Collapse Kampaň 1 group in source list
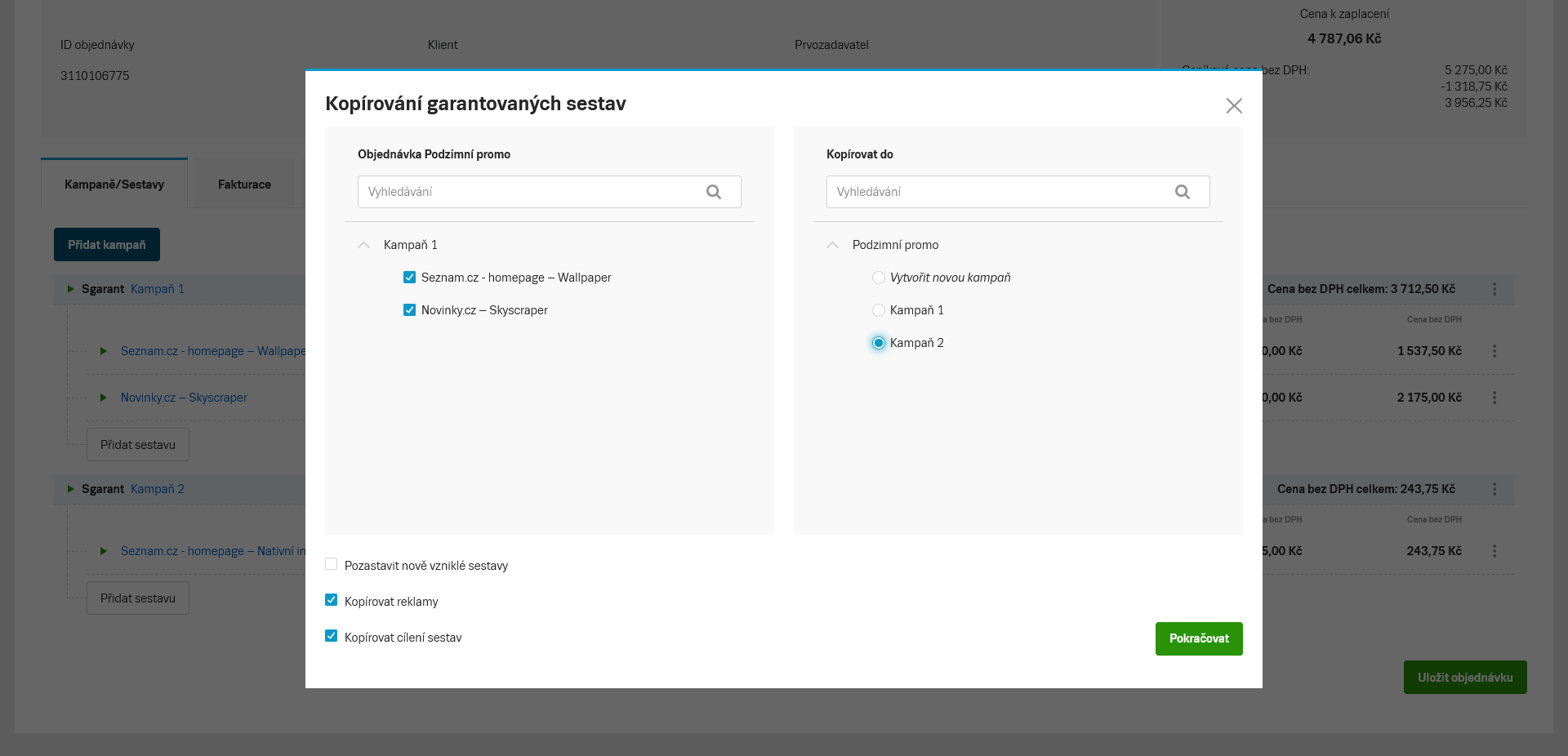This screenshot has height=756, width=1568. coord(364,245)
